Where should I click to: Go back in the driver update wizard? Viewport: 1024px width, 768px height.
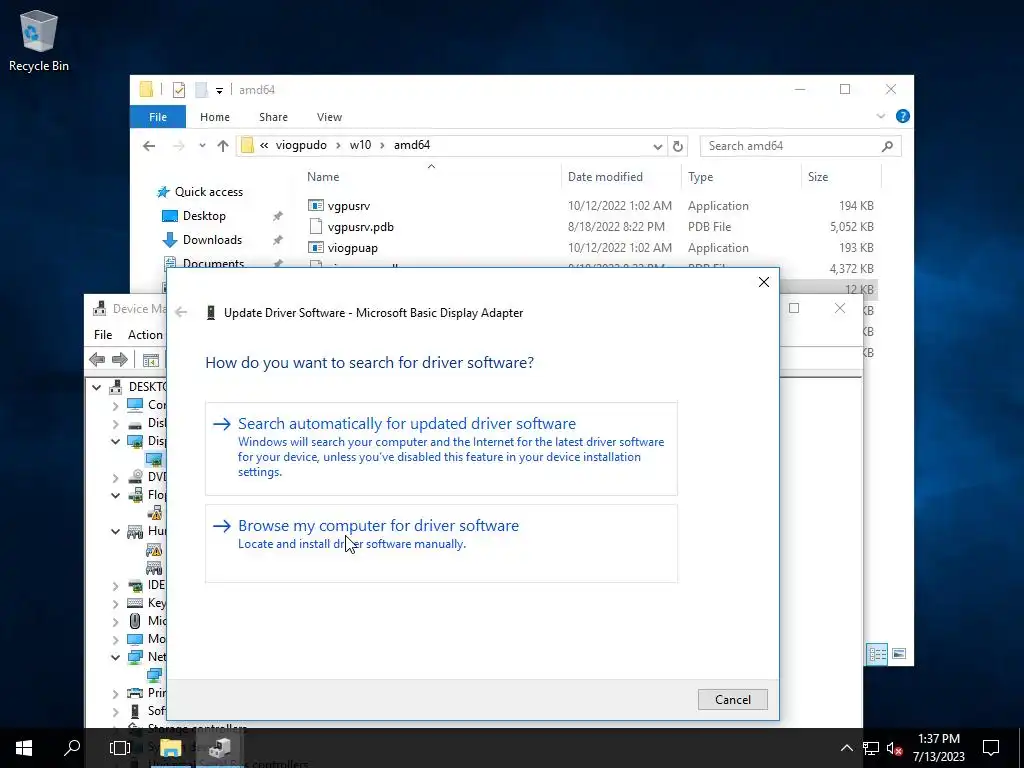(x=181, y=312)
